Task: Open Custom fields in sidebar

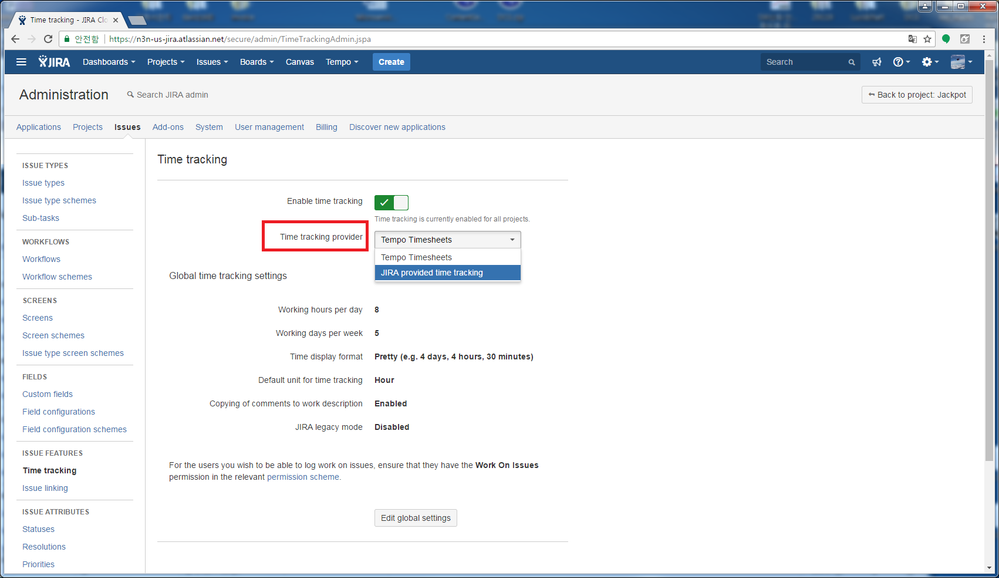Action: click(x=48, y=394)
